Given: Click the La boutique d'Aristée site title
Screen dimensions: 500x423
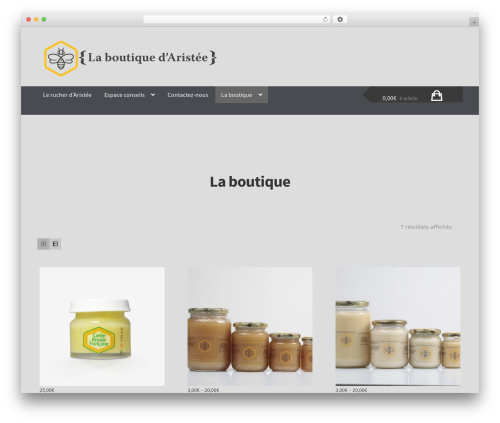Looking at the screenshot, I should coord(148,57).
